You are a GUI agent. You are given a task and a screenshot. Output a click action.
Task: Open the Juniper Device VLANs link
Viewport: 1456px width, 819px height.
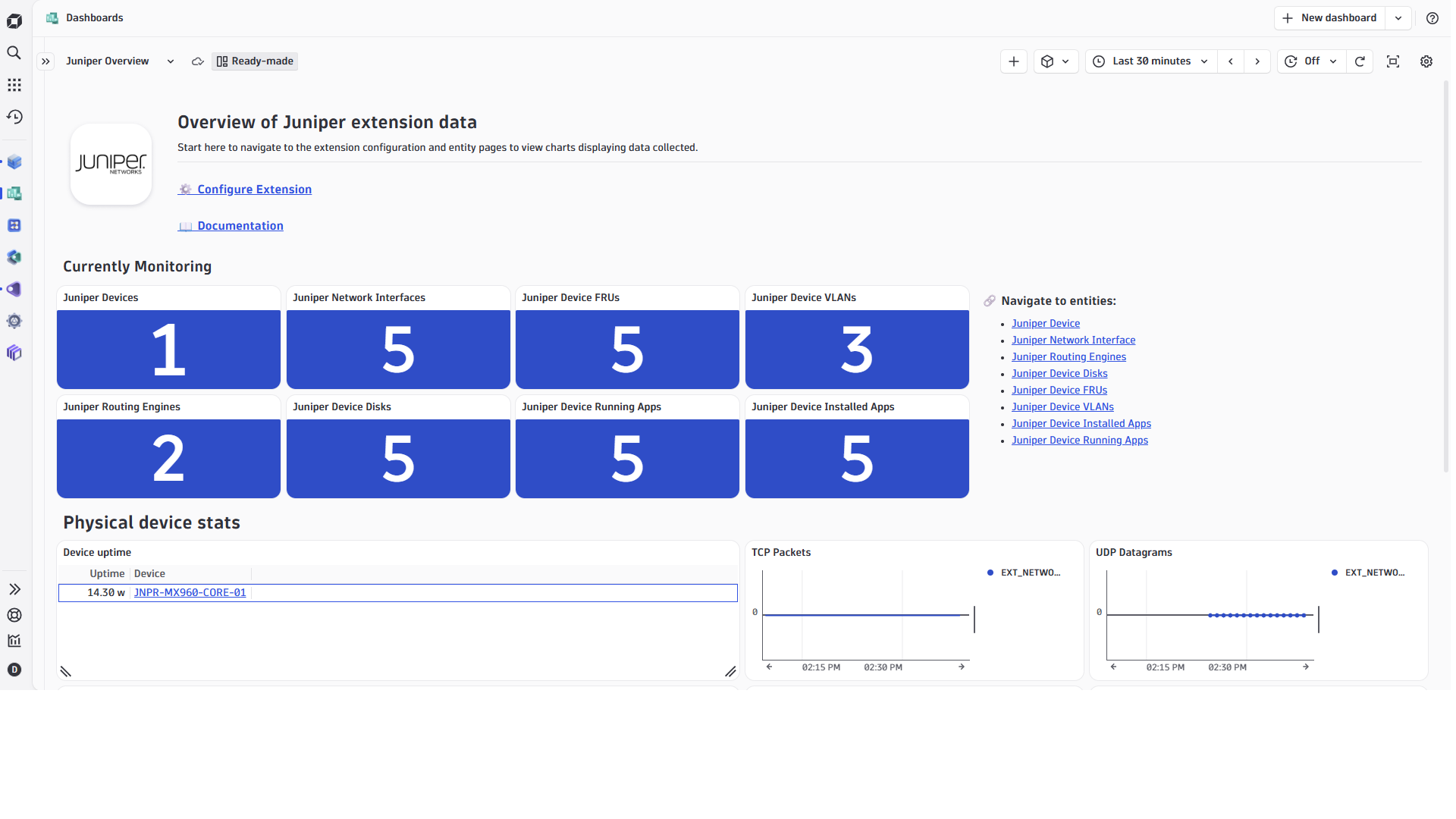click(x=1062, y=407)
